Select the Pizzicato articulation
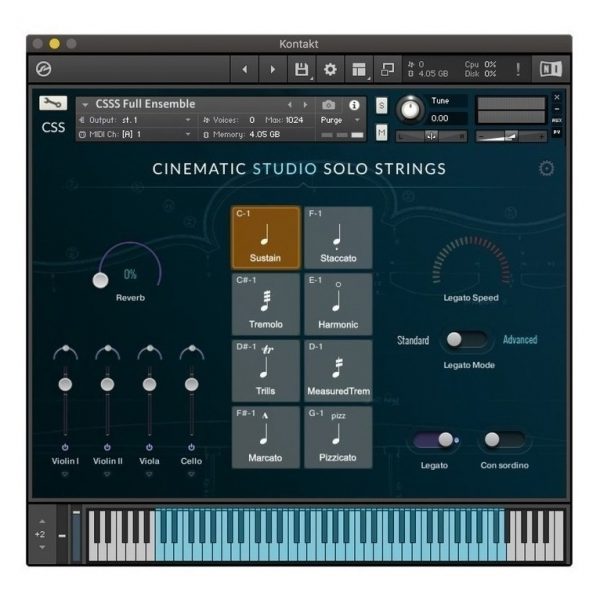This screenshot has width=600, height=600. 338,437
